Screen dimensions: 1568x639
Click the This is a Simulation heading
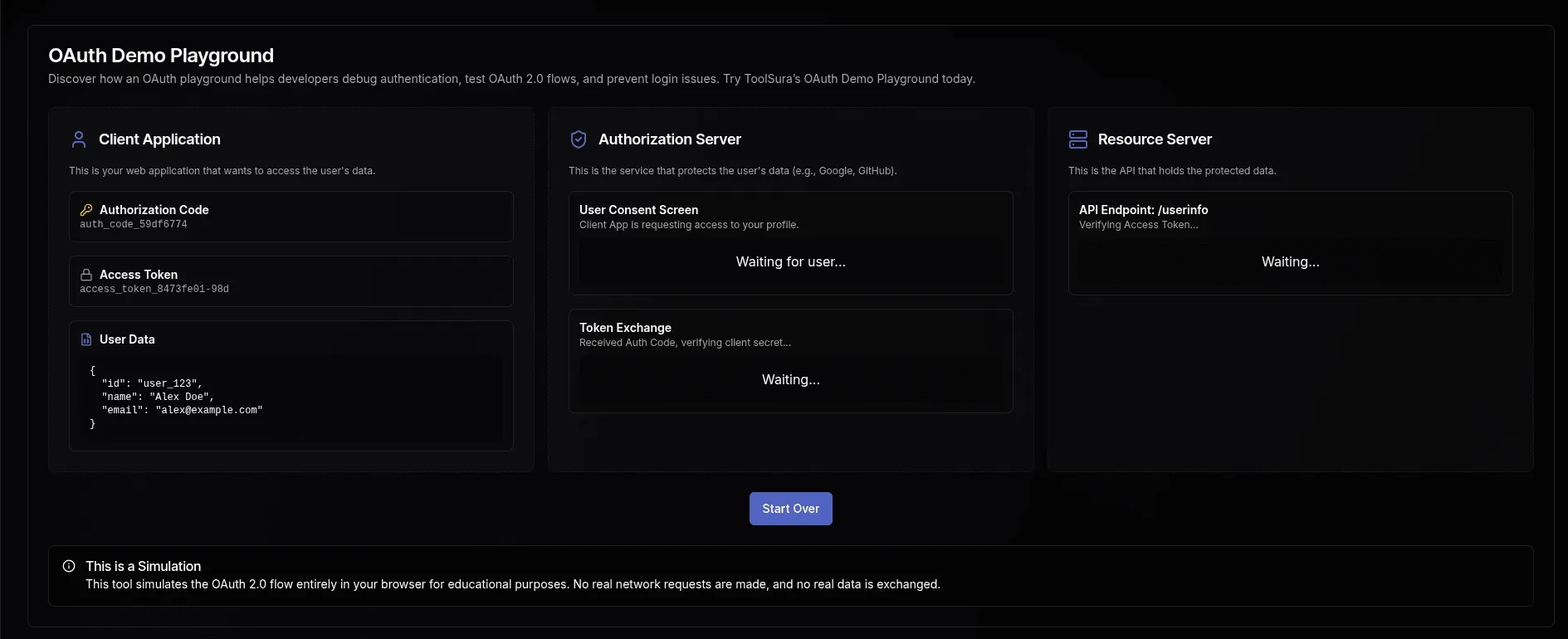click(143, 566)
